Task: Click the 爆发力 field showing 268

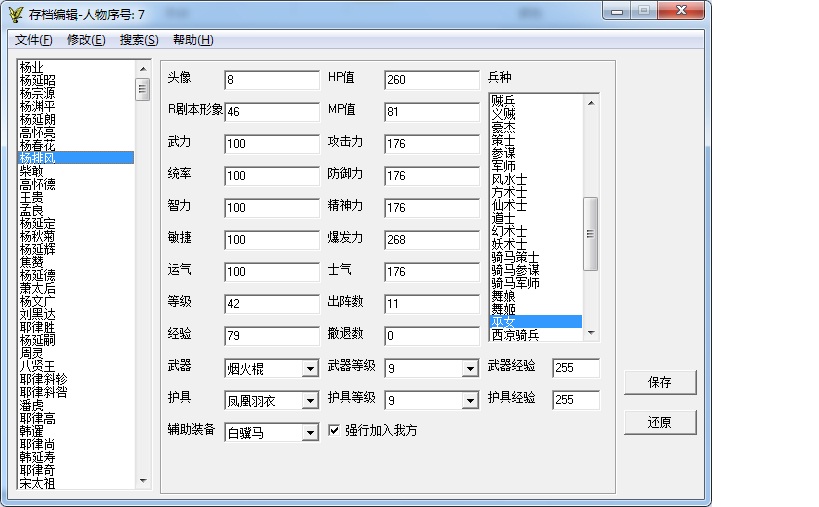Action: point(432,240)
